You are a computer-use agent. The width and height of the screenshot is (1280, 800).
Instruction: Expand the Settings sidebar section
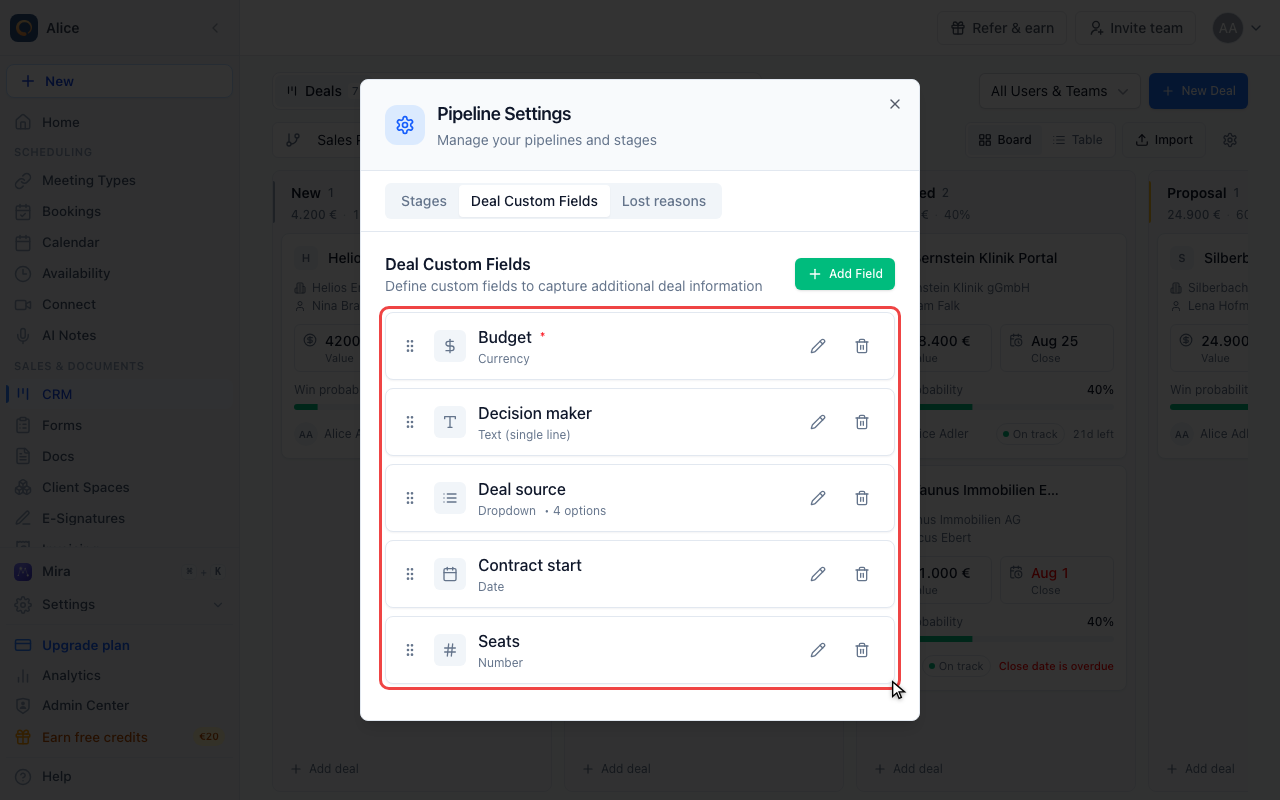coord(118,604)
